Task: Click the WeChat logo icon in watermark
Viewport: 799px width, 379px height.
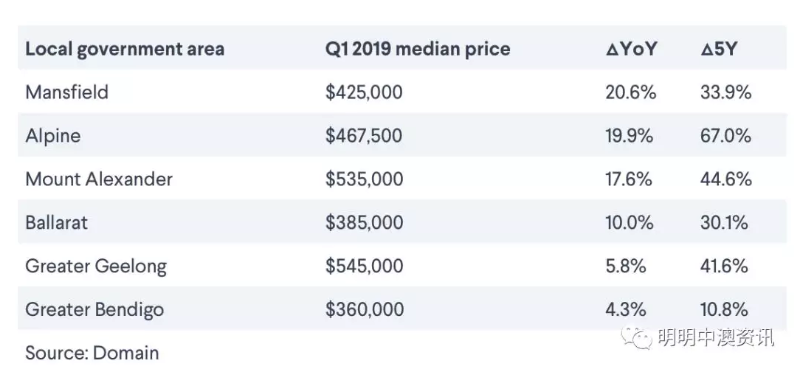Action: [x=636, y=338]
